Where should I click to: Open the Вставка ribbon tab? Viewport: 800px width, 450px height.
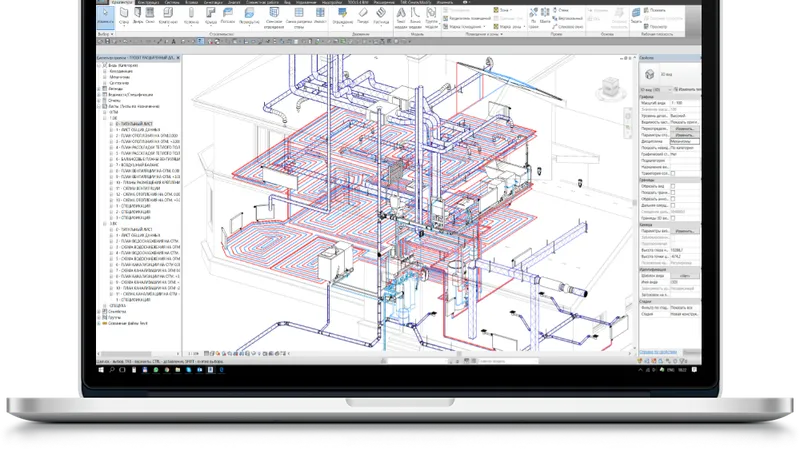coord(192,3)
